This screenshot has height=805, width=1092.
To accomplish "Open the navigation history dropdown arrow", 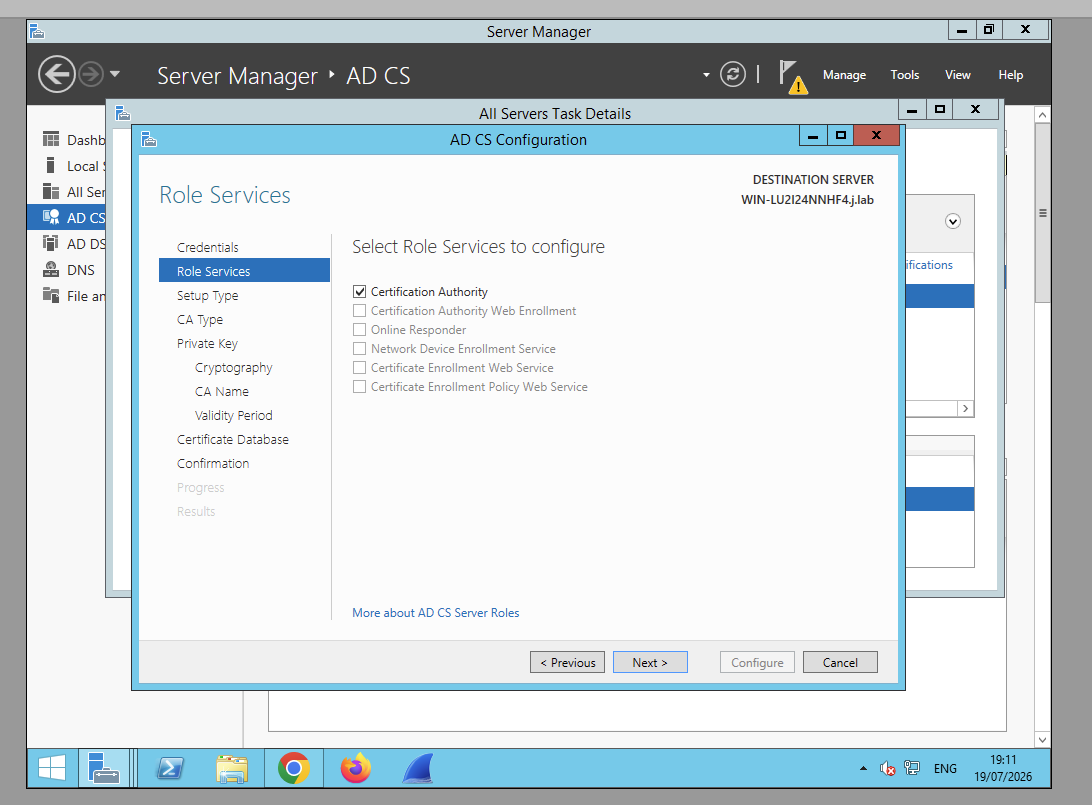I will [115, 73].
